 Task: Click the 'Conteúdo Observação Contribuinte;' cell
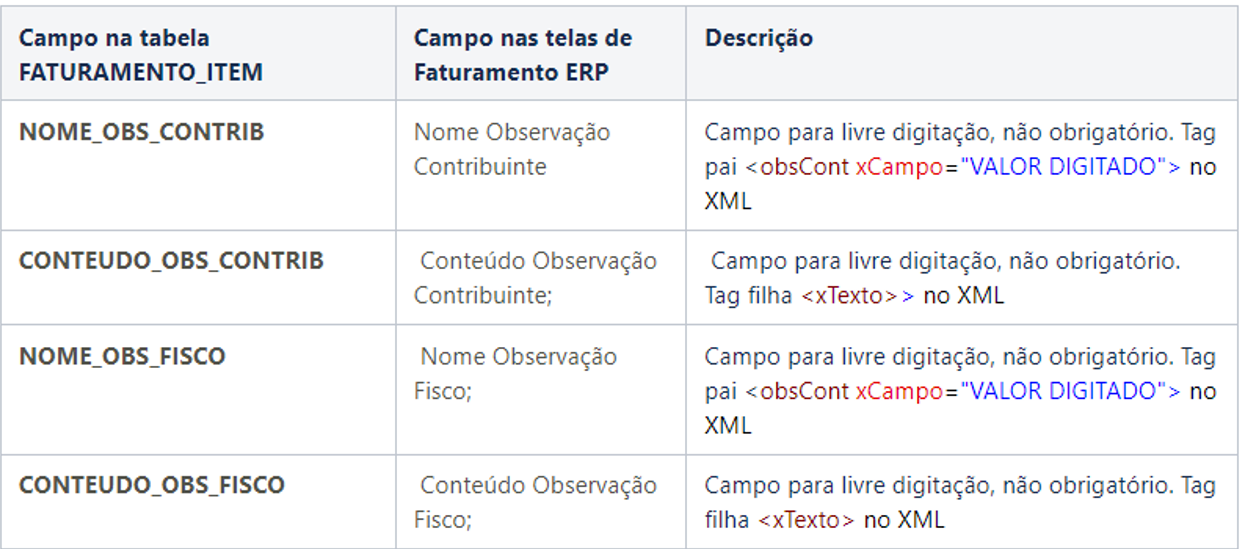[536, 278]
